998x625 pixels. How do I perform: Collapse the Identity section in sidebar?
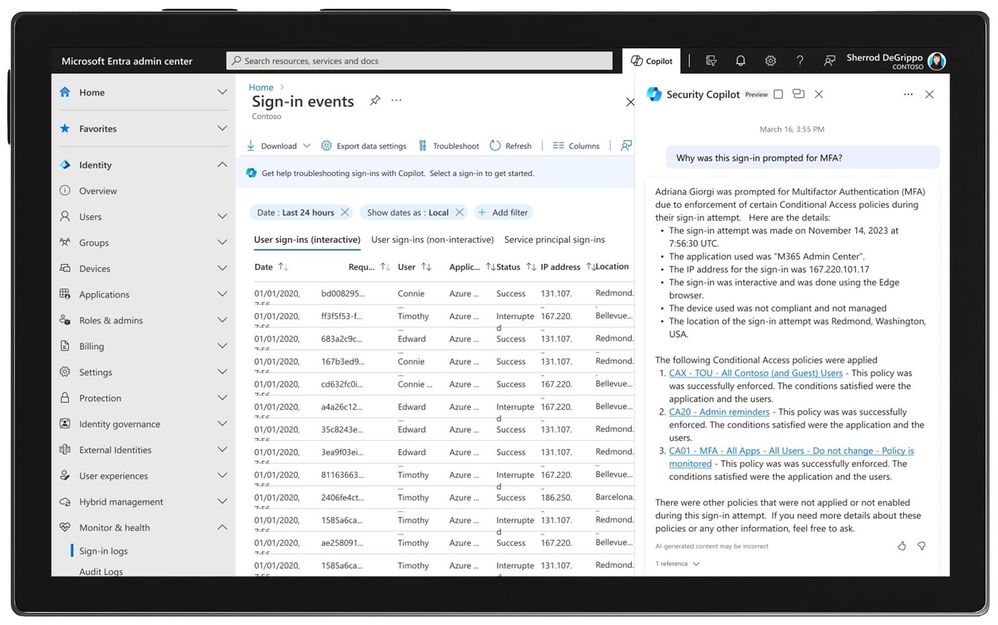(x=222, y=165)
